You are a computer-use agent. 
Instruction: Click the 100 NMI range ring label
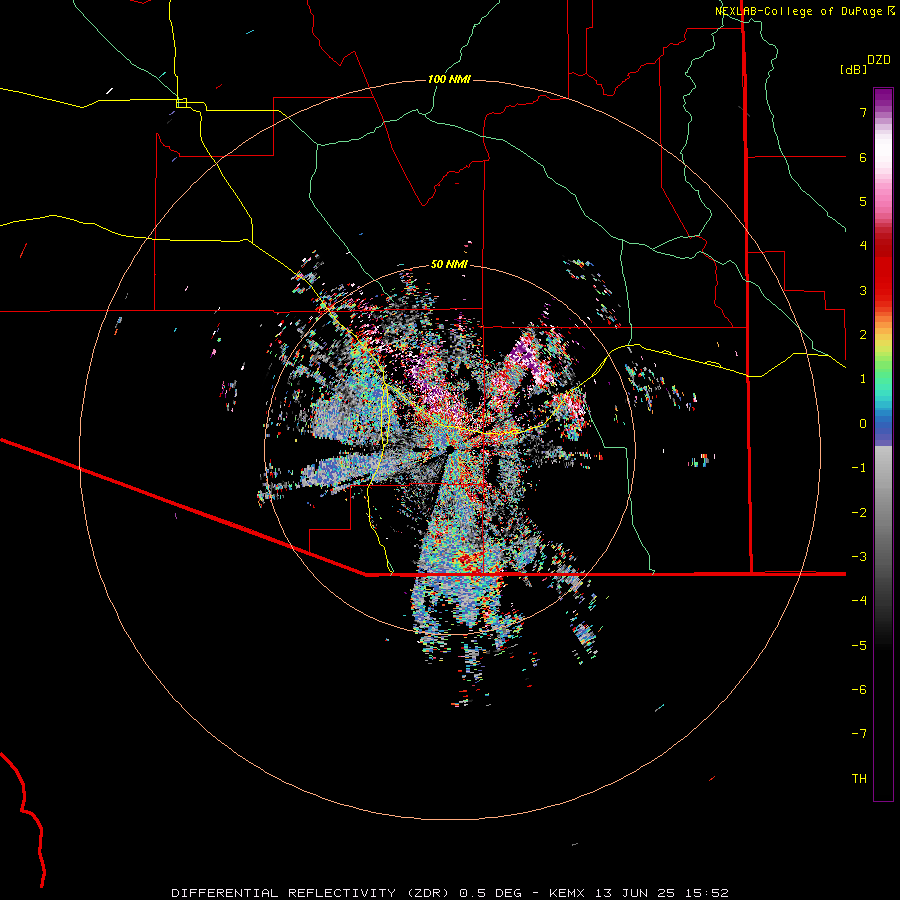[x=449, y=79]
